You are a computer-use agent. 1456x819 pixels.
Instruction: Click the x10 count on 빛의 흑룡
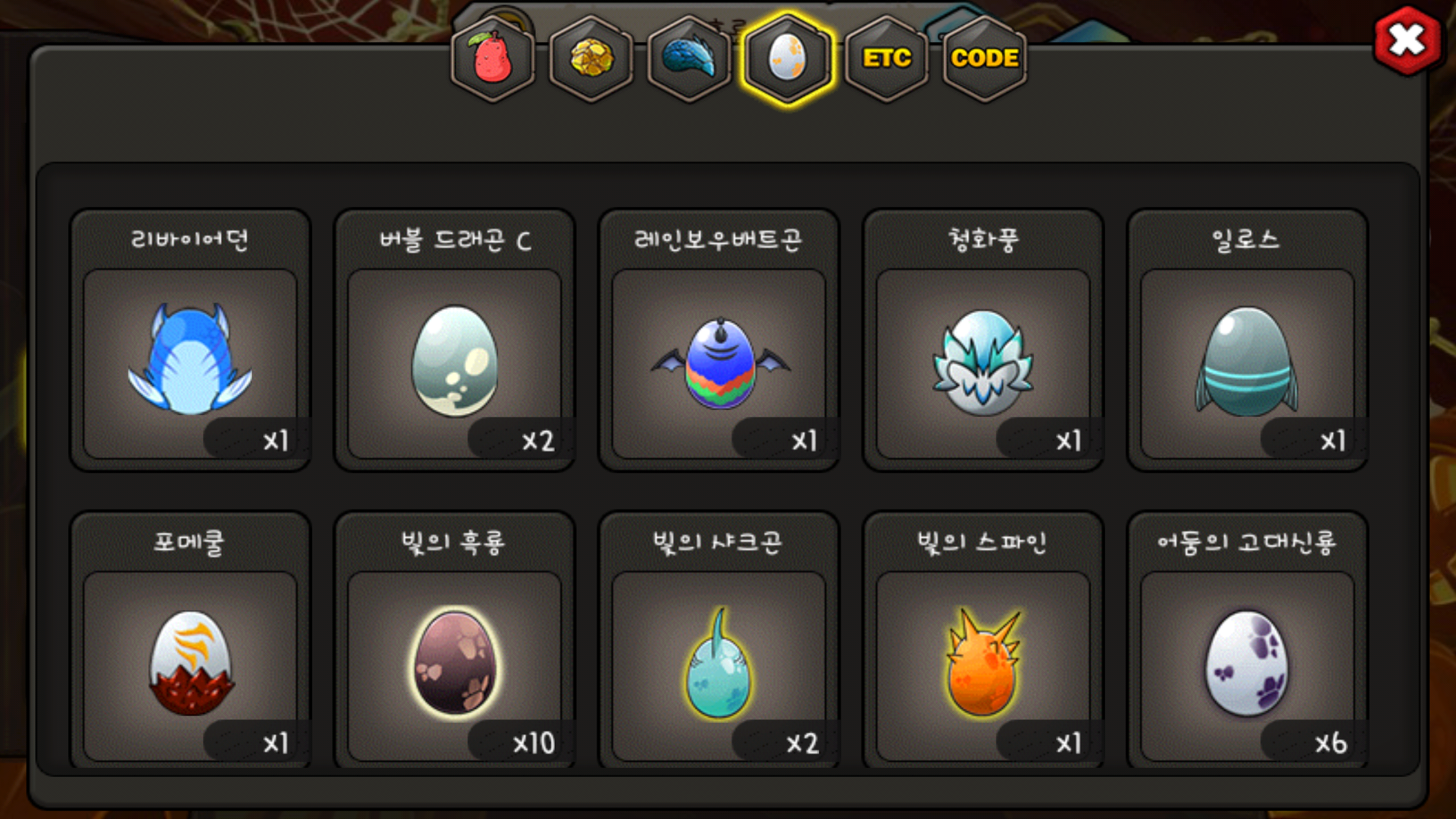click(533, 743)
